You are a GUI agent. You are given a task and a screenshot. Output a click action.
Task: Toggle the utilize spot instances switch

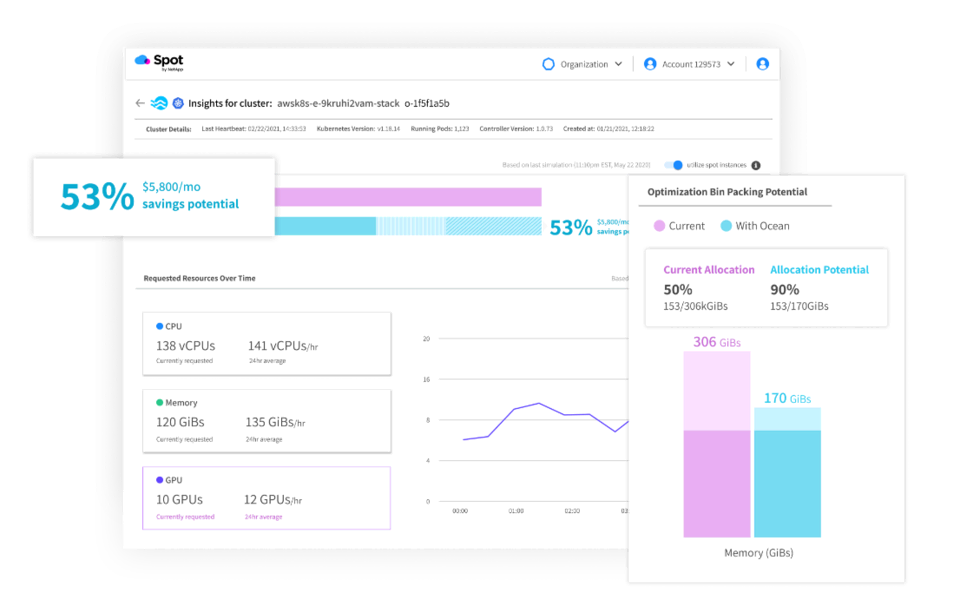[674, 165]
